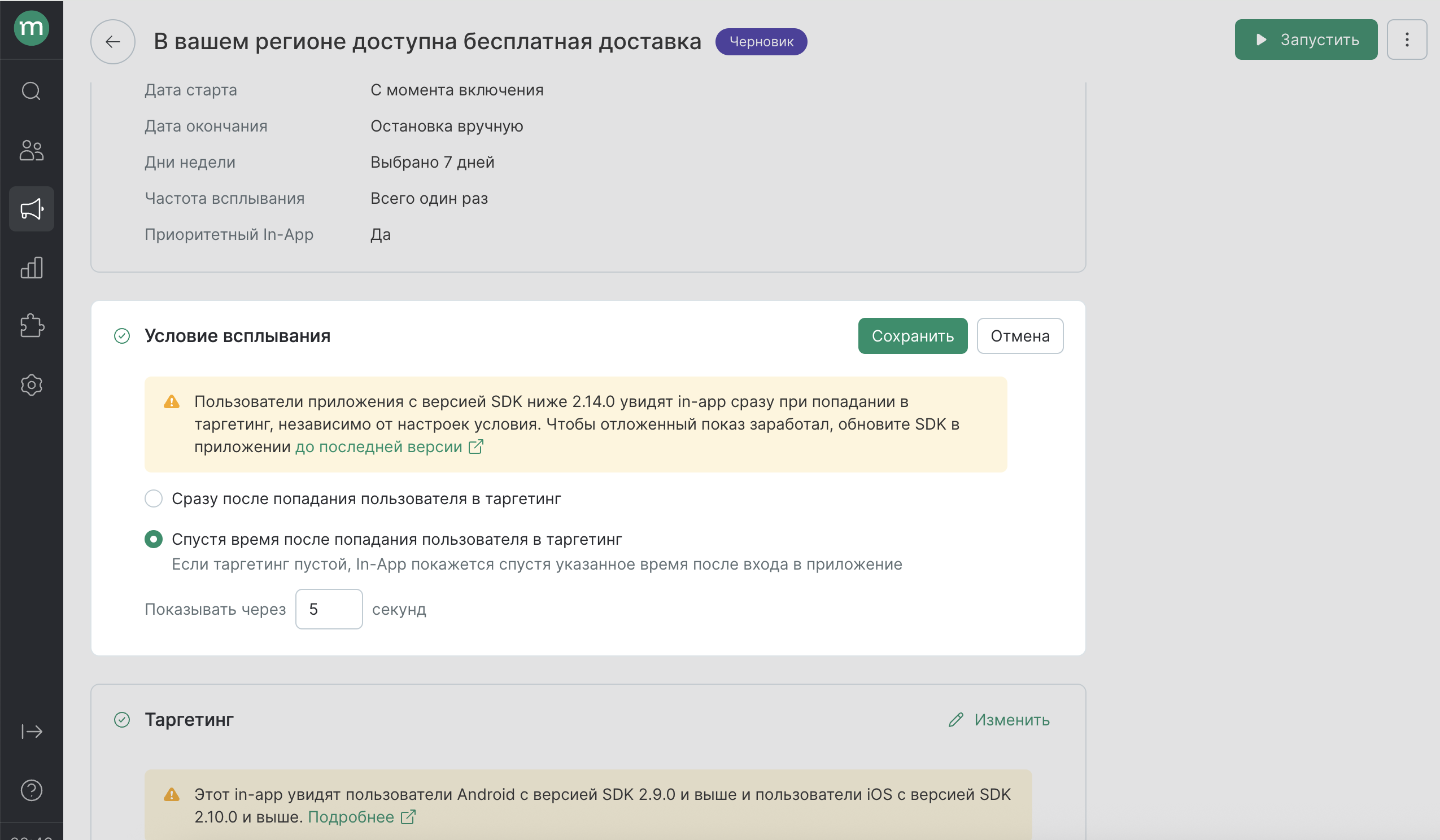Click external link icon after до последней версии
This screenshot has height=840, width=1440.
tap(476, 447)
